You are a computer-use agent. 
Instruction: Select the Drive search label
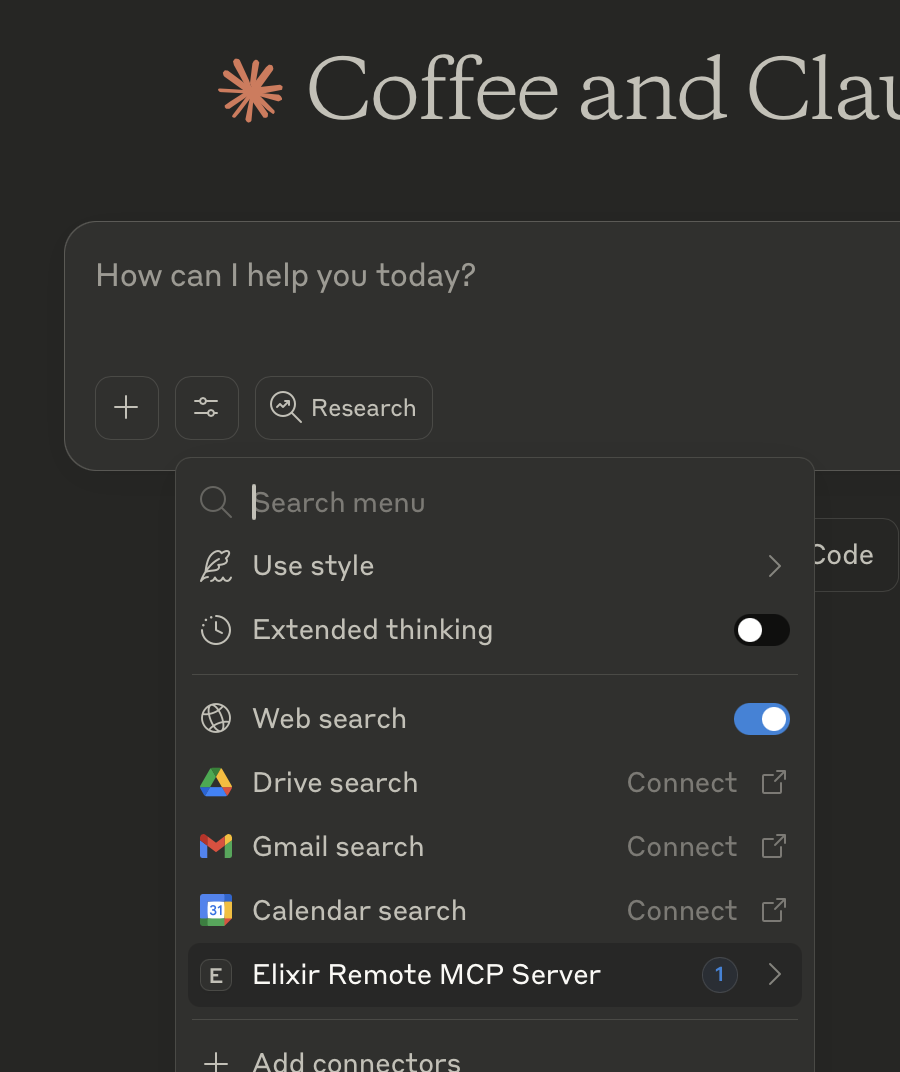(x=335, y=783)
